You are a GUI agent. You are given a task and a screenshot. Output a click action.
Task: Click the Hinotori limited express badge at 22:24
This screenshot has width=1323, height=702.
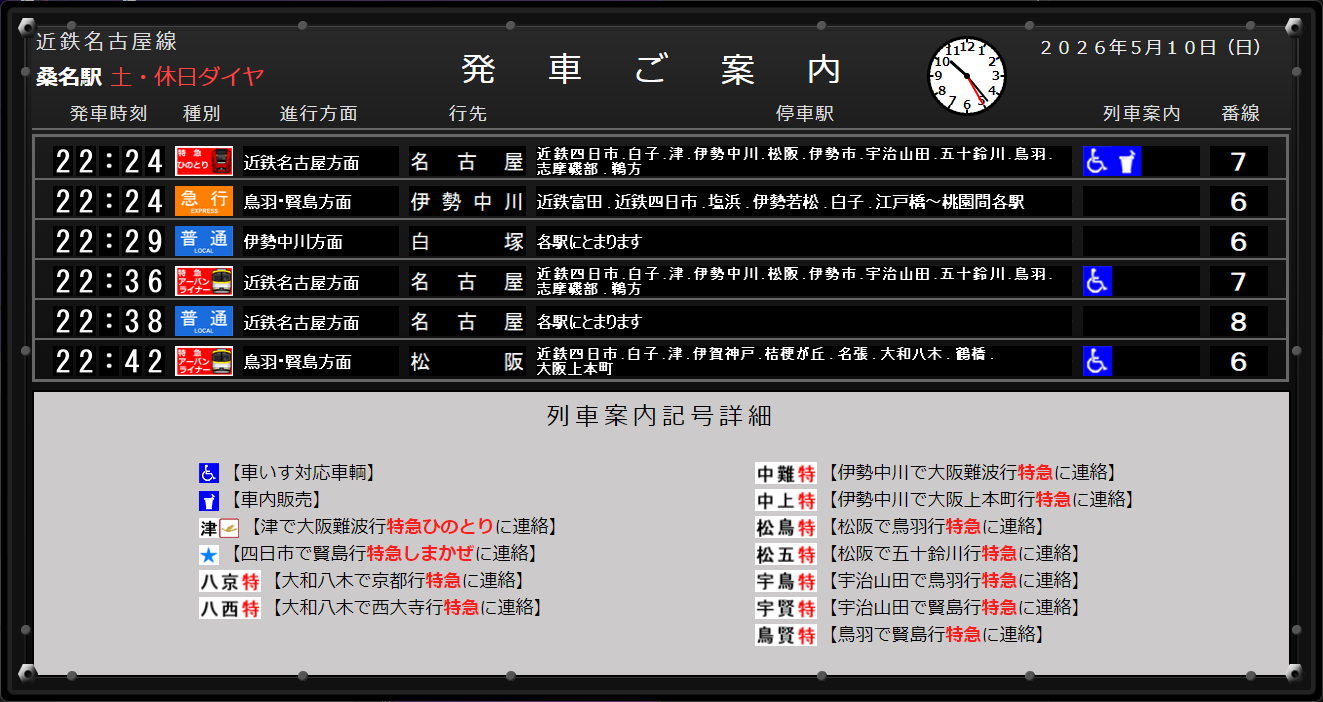(x=204, y=161)
